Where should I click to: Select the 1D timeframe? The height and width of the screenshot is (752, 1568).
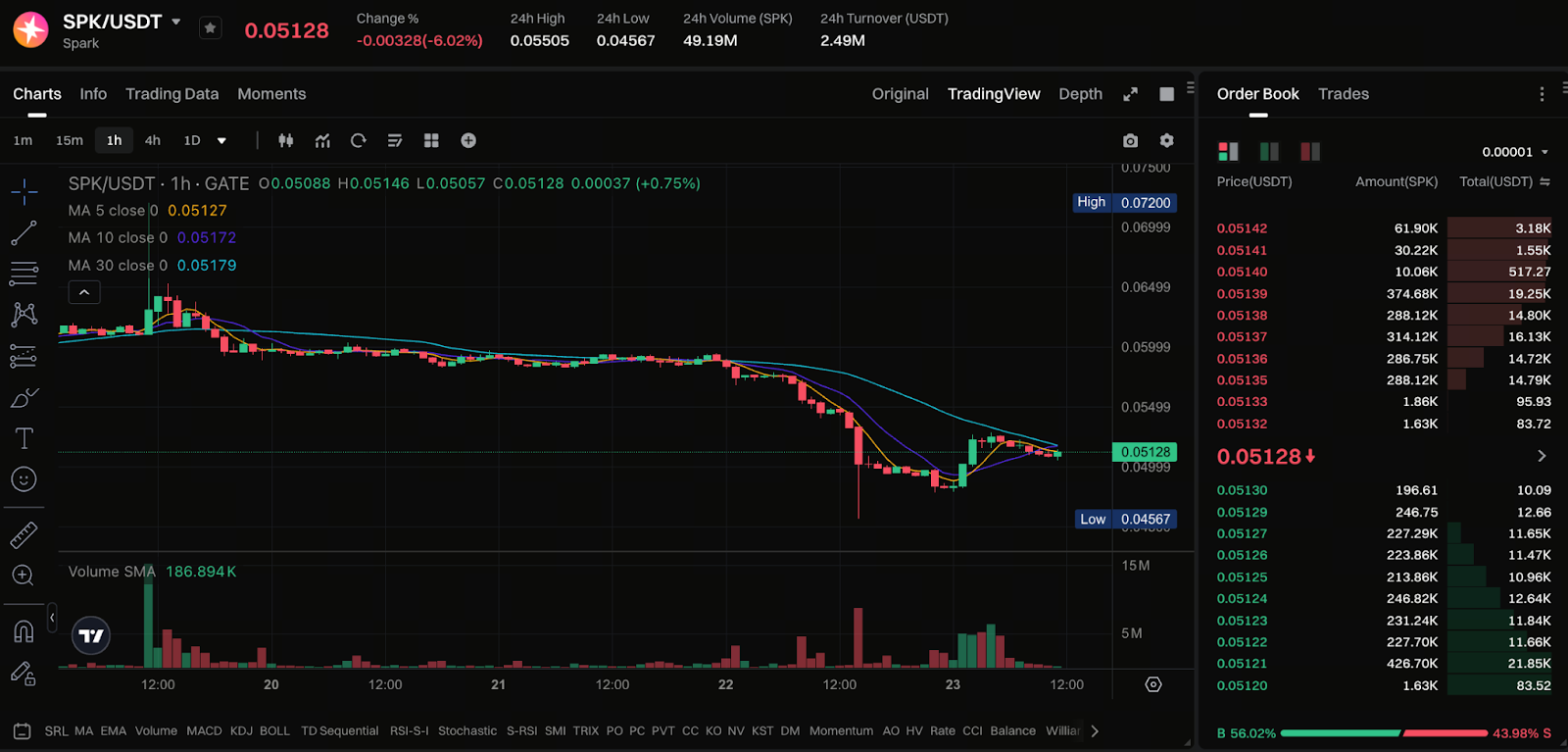[x=192, y=140]
